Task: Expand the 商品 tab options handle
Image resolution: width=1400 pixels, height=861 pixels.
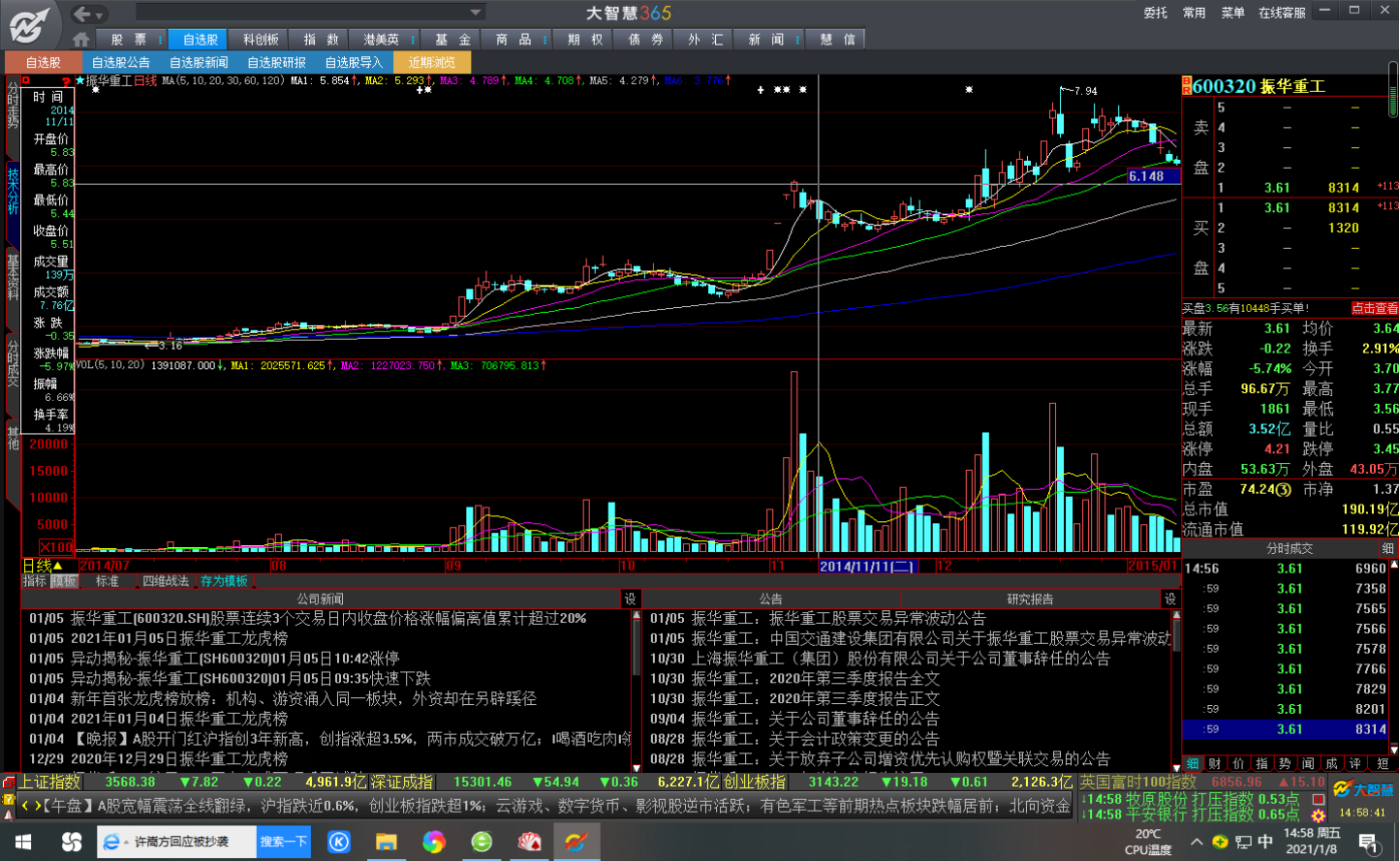Action: (545, 40)
